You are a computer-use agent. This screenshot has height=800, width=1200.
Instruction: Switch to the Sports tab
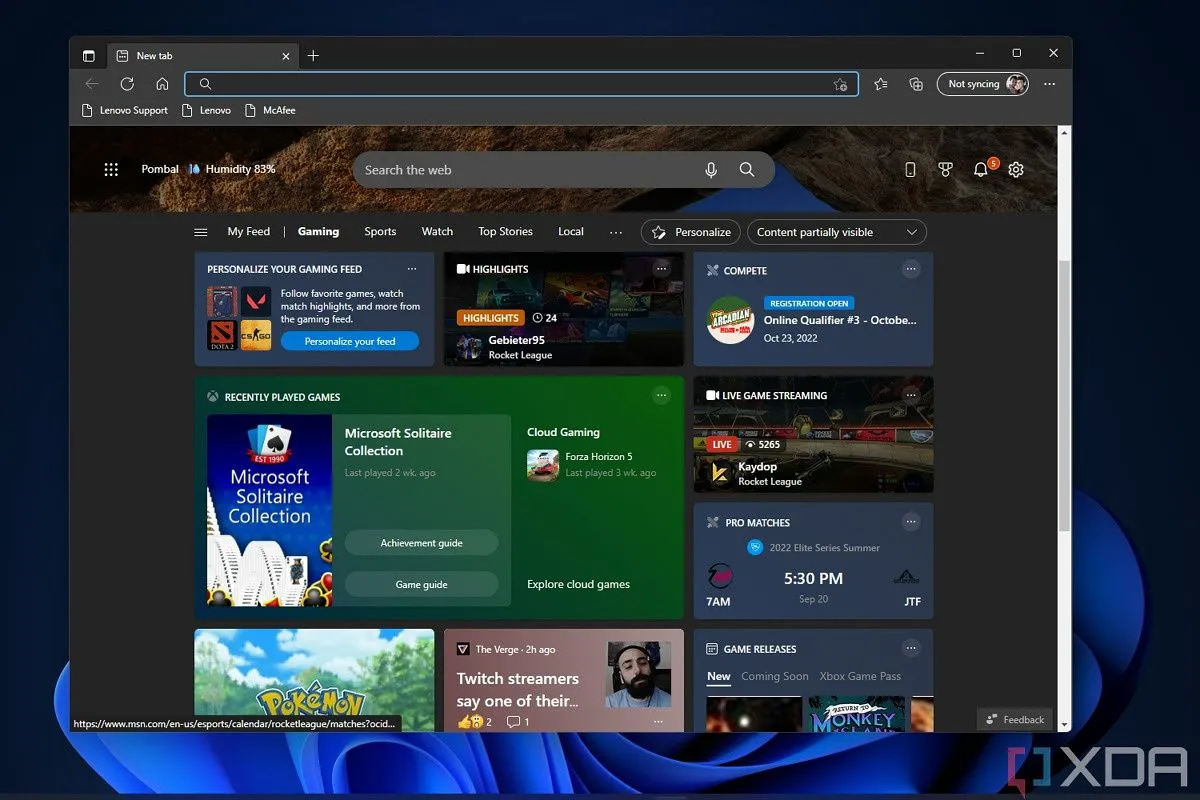point(380,232)
